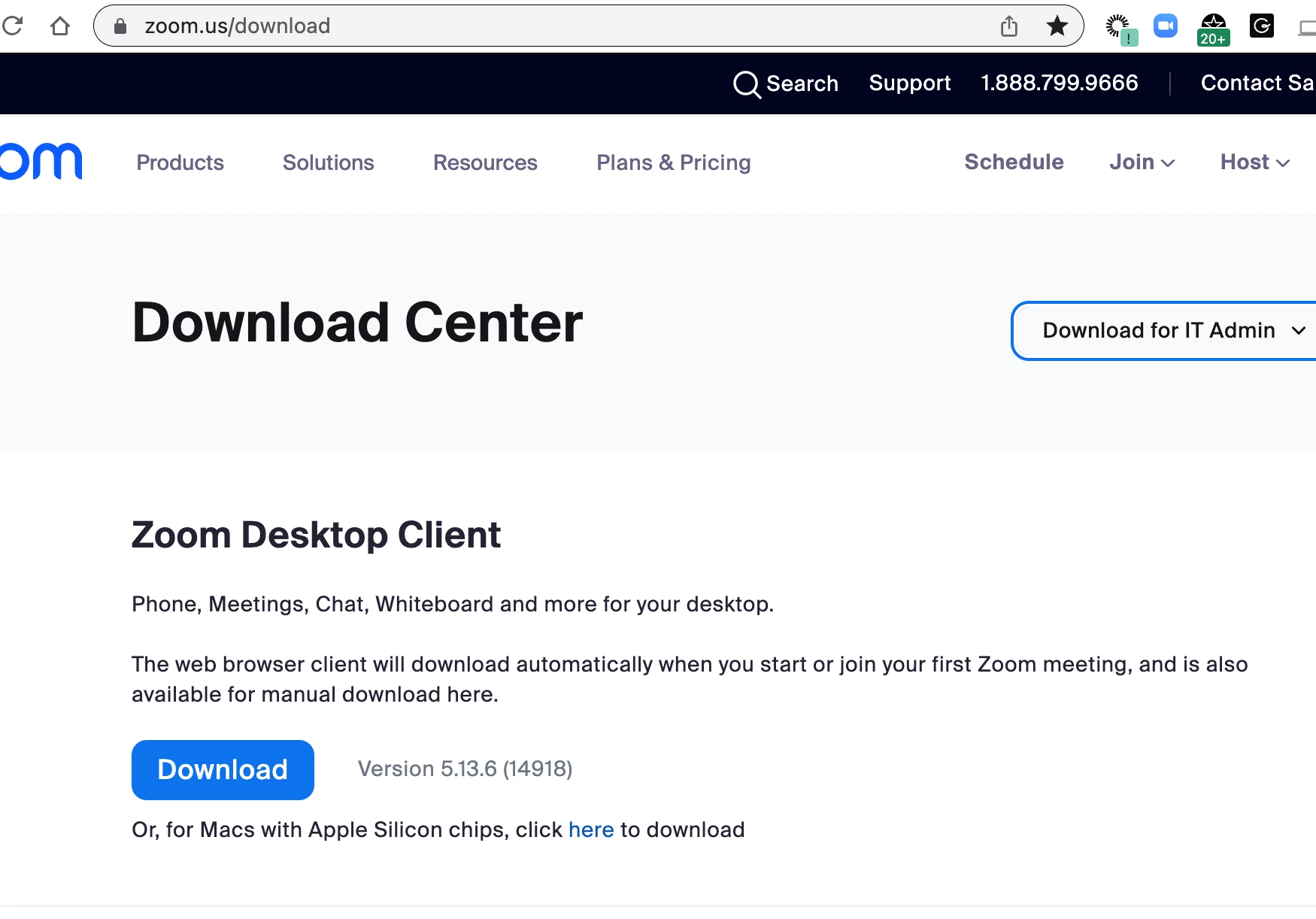Click 'here' Apple Silicon download link
This screenshot has width=1316, height=919.
pyautogui.click(x=591, y=830)
